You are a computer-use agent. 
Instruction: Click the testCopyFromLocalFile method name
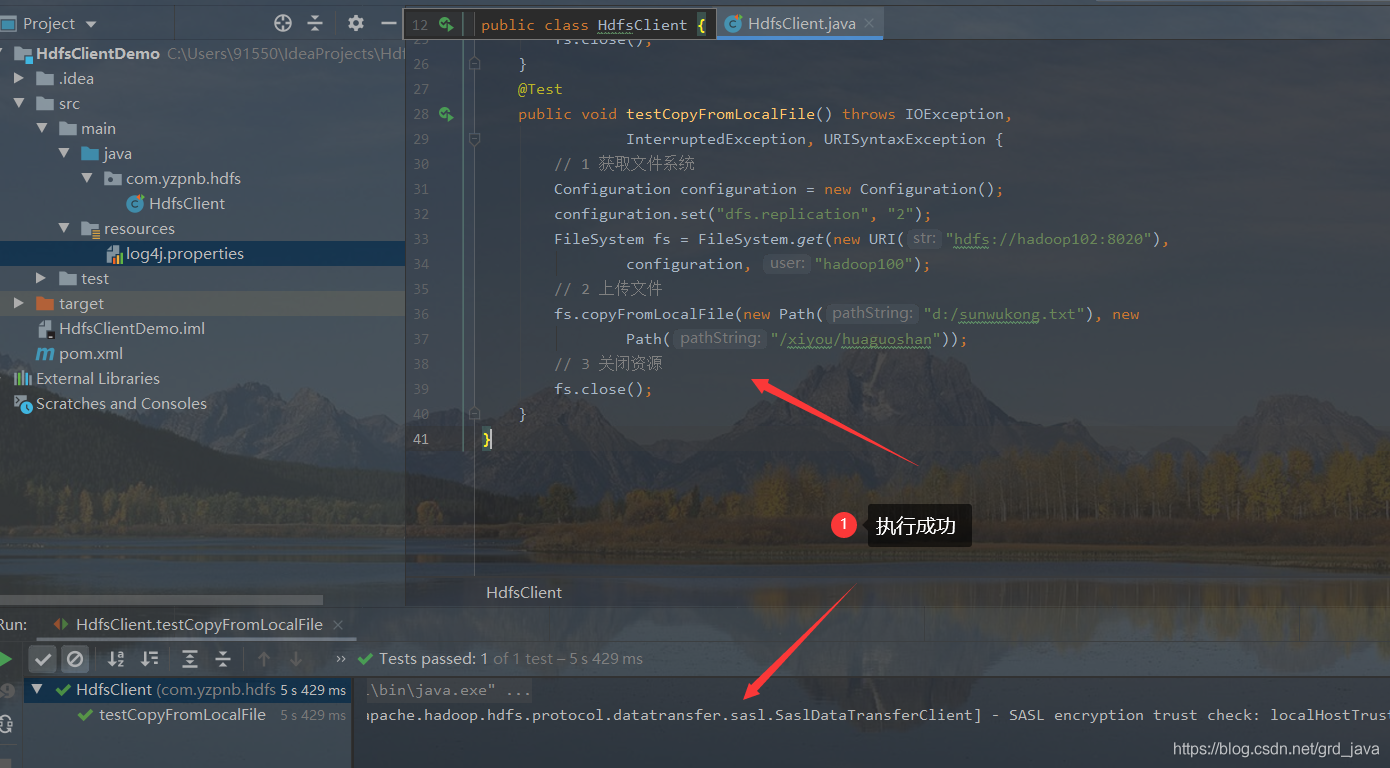click(x=720, y=114)
